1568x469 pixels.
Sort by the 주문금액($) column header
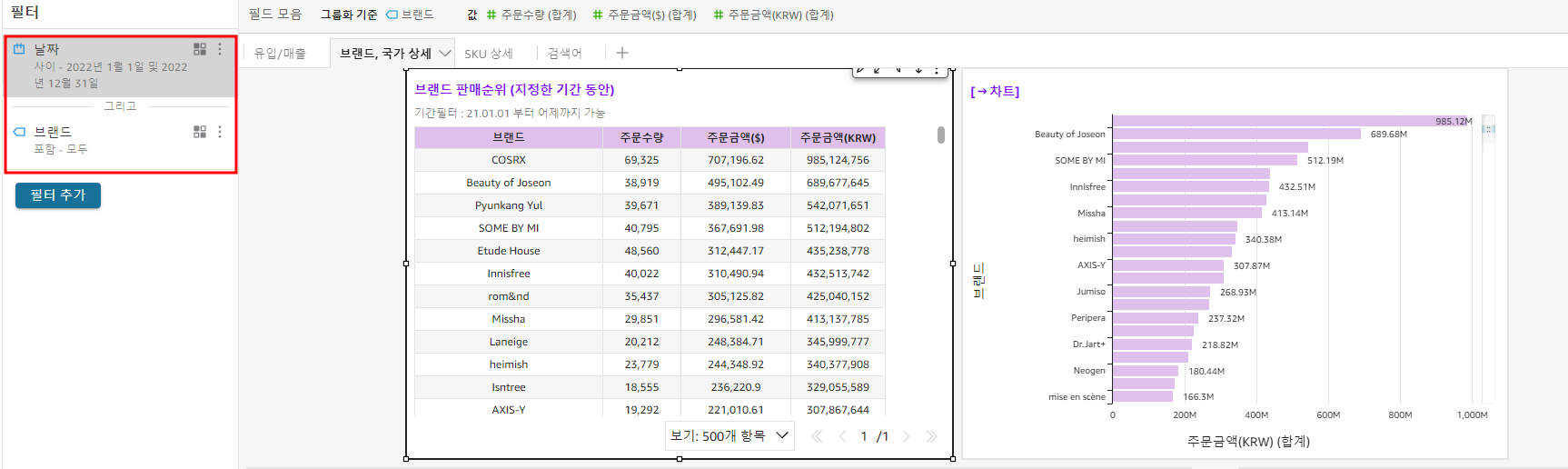pos(736,137)
